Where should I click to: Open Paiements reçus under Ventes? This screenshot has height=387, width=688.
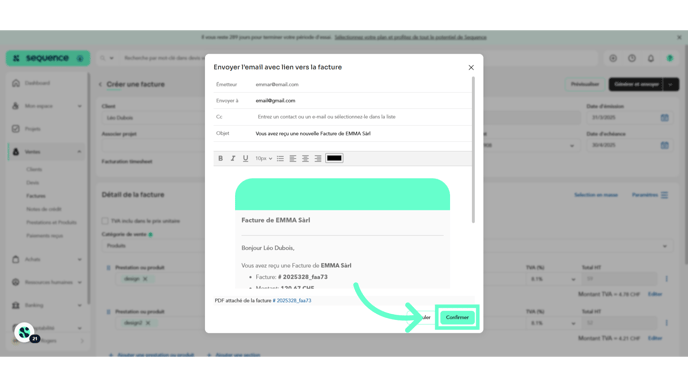pyautogui.click(x=45, y=236)
